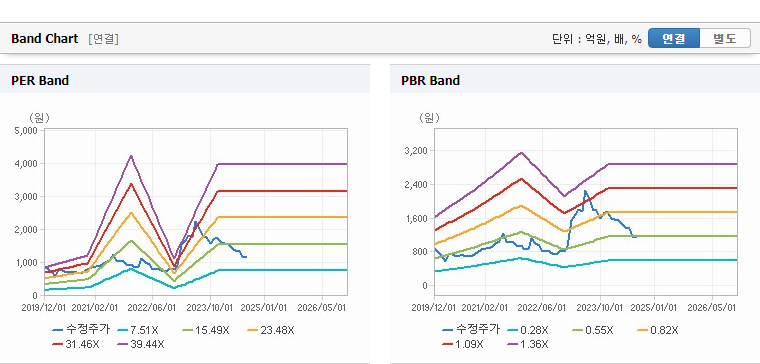The width and height of the screenshot is (760, 364).
Task: Click 2019/12/01 date on PER chart axis
Action: (x=44, y=308)
